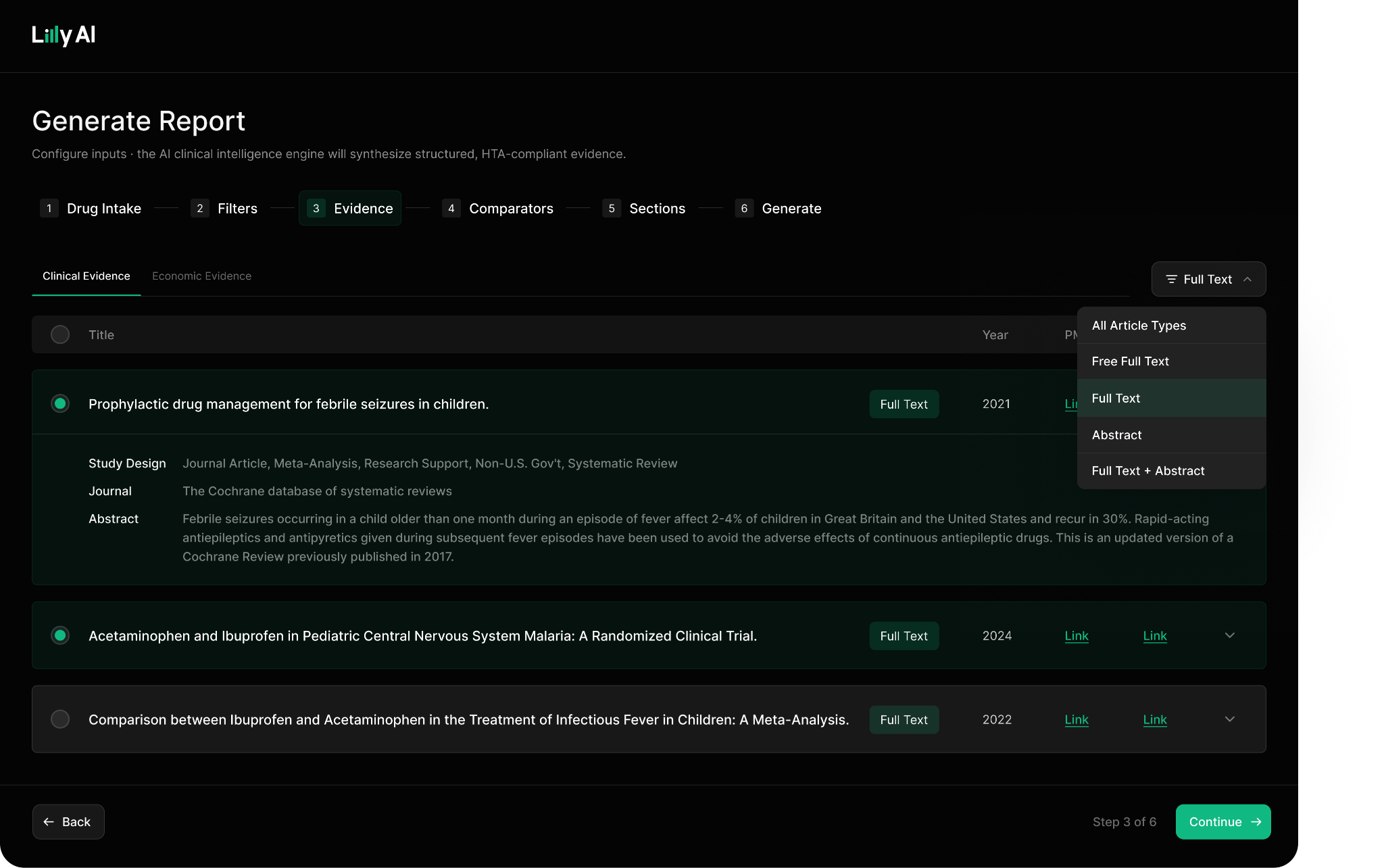The height and width of the screenshot is (868, 1384).
Task: Expand the Acetaminophen Malaria trial row
Action: click(1230, 636)
